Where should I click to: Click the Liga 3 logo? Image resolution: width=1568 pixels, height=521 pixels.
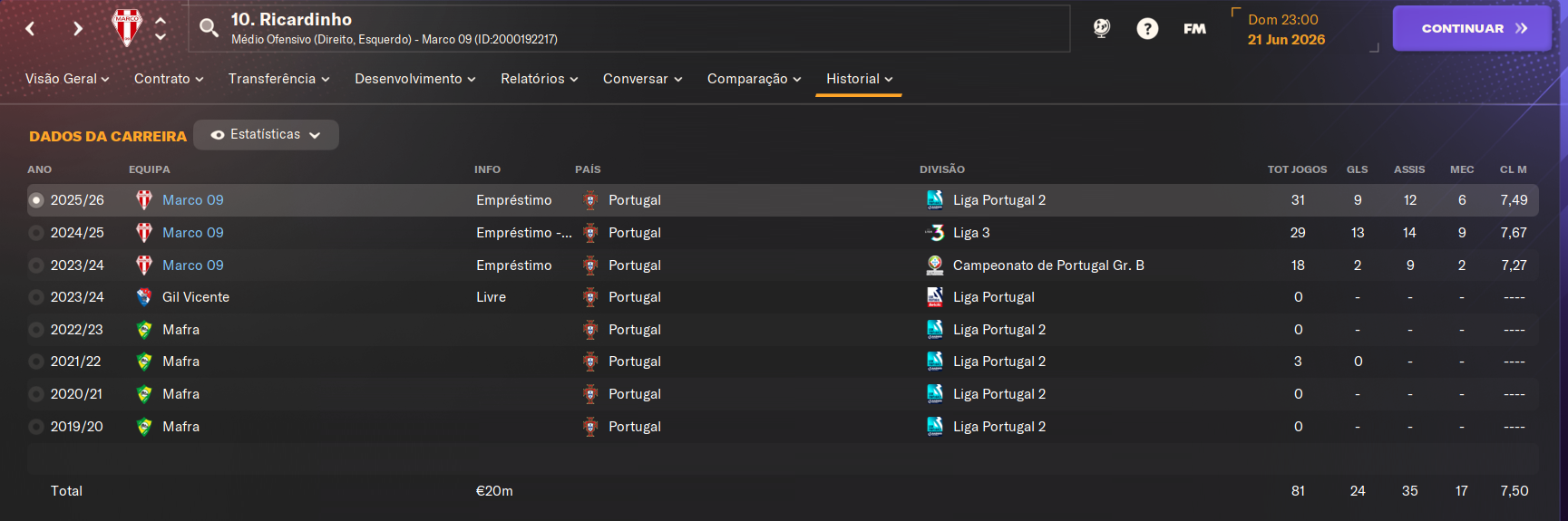click(x=935, y=233)
